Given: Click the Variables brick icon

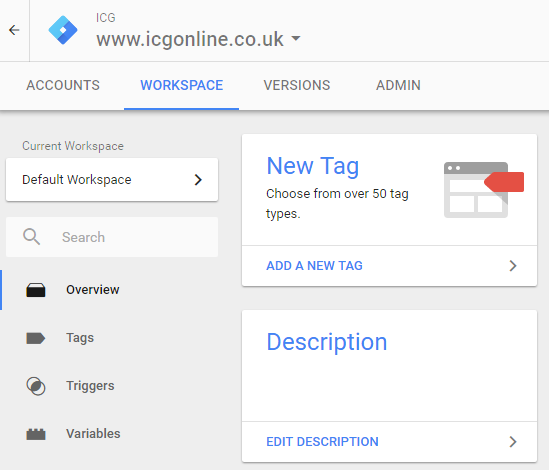Looking at the screenshot, I should [36, 434].
